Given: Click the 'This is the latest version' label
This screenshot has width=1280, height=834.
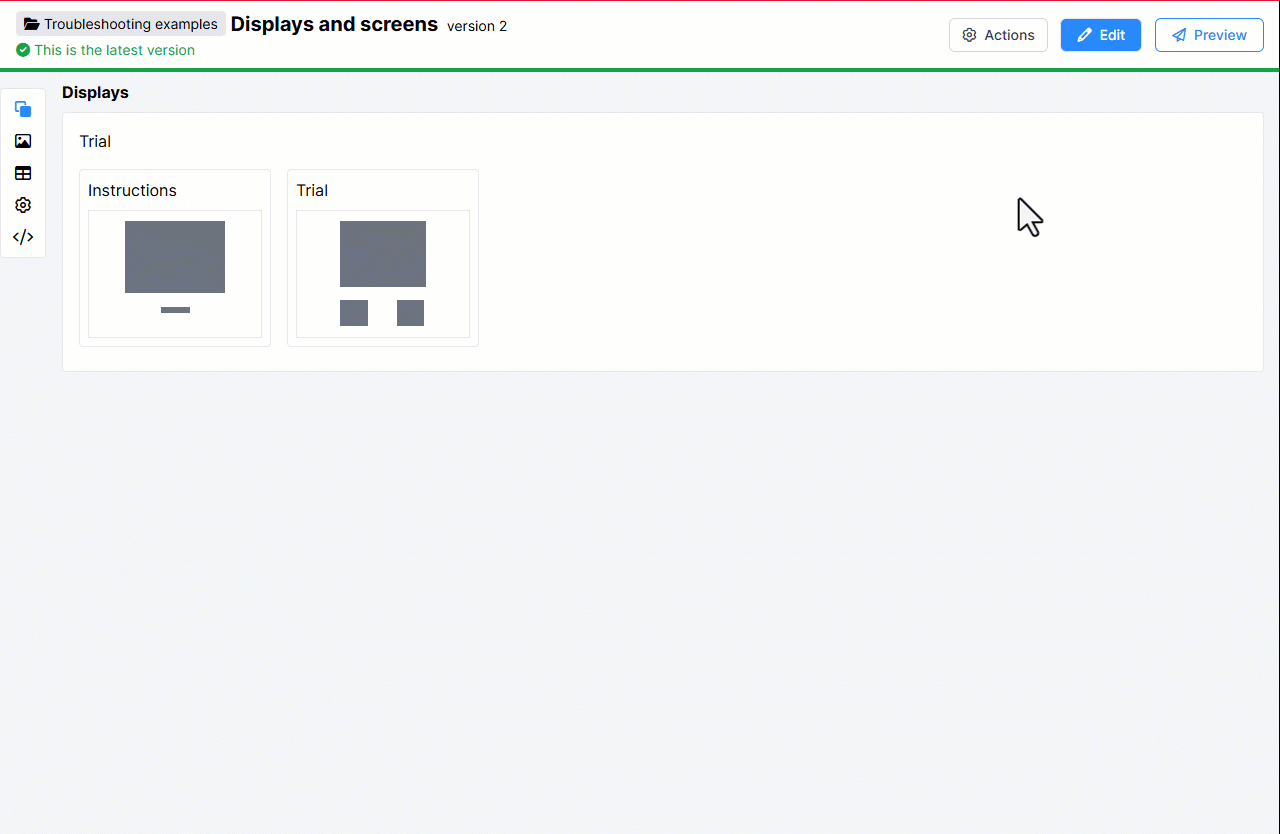Looking at the screenshot, I should pyautogui.click(x=114, y=50).
